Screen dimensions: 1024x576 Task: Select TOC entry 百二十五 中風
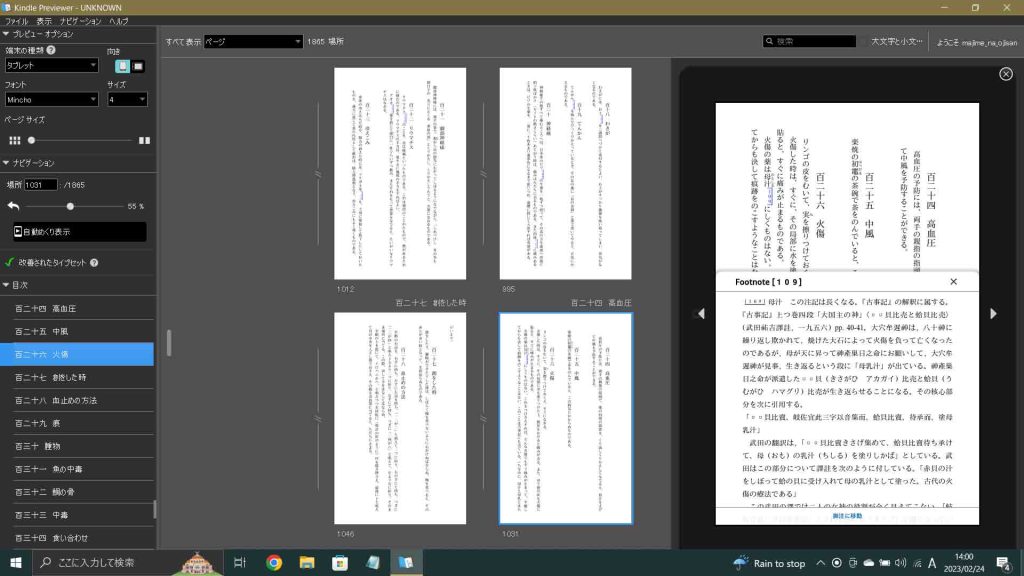(77, 331)
